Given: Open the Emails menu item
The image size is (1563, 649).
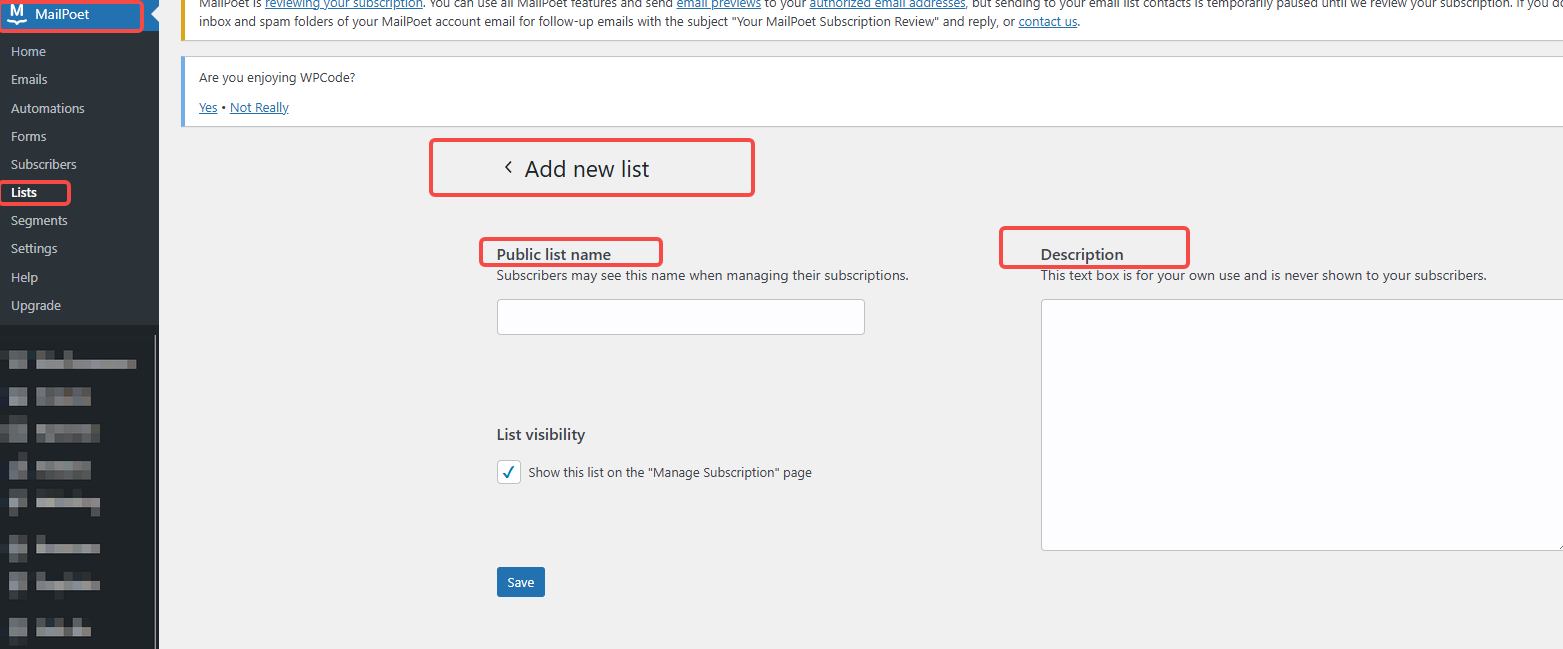Looking at the screenshot, I should pyautogui.click(x=29, y=79).
